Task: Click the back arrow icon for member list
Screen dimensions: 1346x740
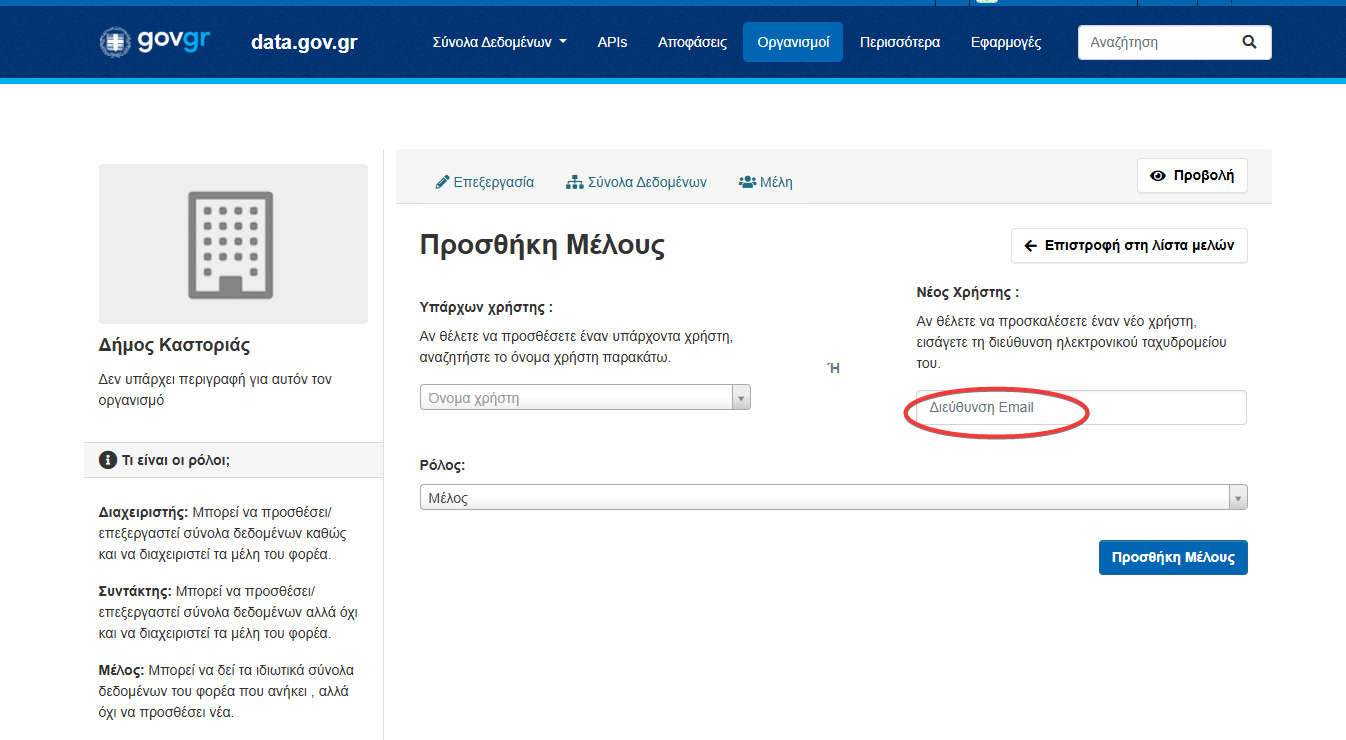Action: (1030, 246)
